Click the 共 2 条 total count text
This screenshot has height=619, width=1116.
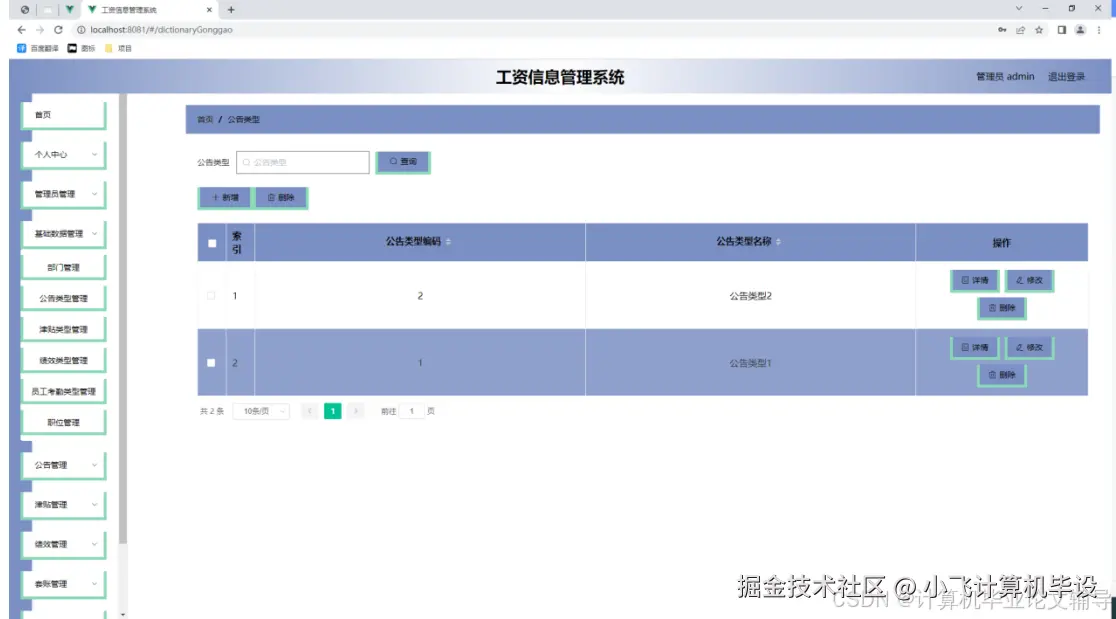click(211, 411)
